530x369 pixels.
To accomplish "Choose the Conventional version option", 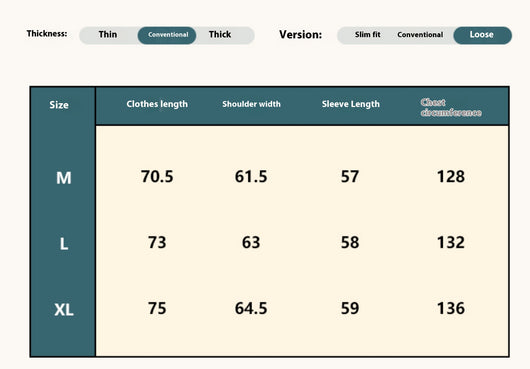I will (420, 35).
